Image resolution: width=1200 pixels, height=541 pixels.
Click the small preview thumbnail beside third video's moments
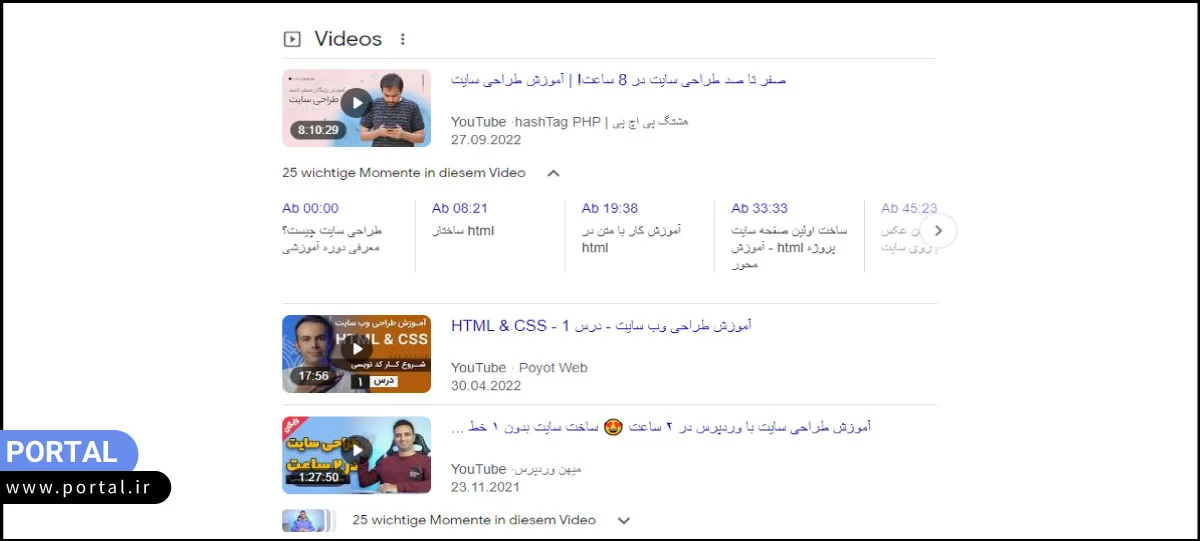tap(307, 520)
